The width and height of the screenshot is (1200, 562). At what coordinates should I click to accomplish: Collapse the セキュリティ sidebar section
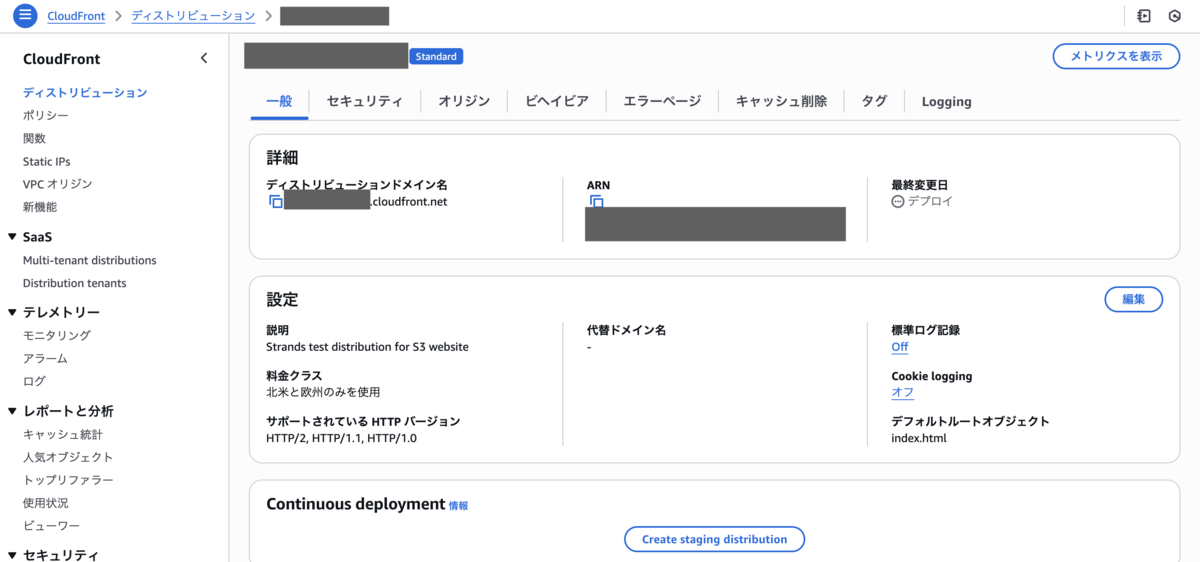point(12,554)
